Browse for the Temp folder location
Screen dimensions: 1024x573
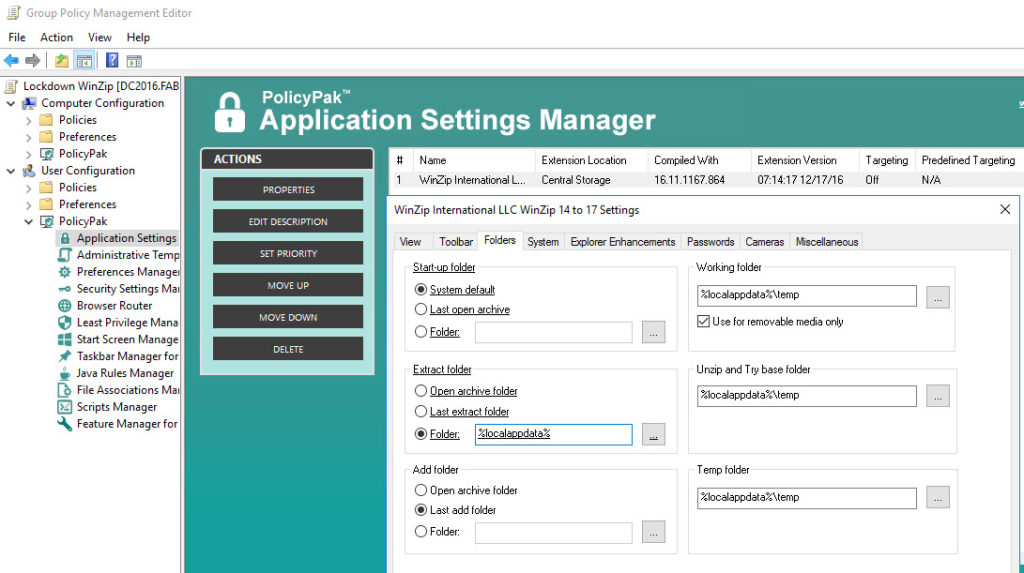[938, 498]
